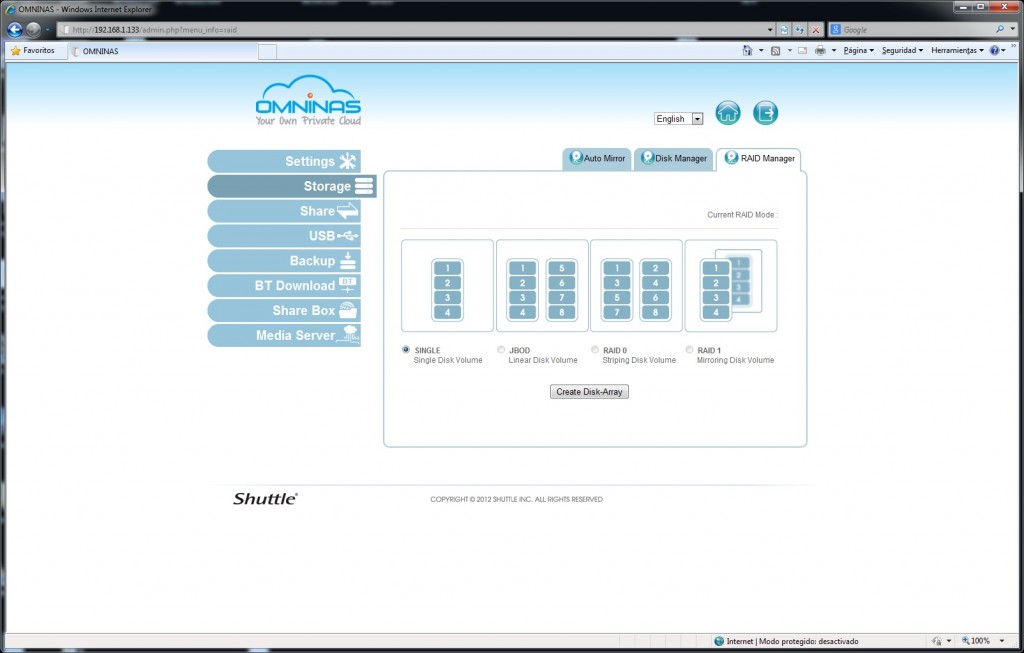1024x653 pixels.
Task: Expand the Print dropdown arrow
Action: point(834,50)
